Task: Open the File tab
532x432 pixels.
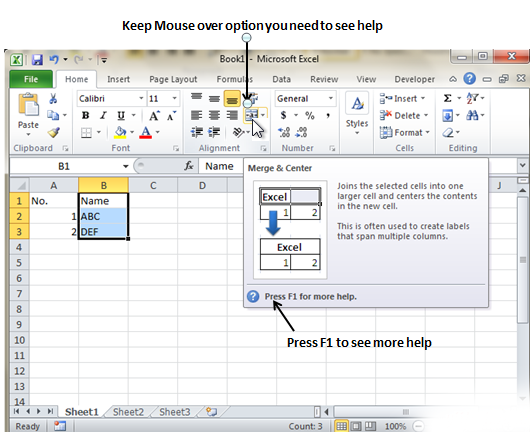Action: point(31,79)
